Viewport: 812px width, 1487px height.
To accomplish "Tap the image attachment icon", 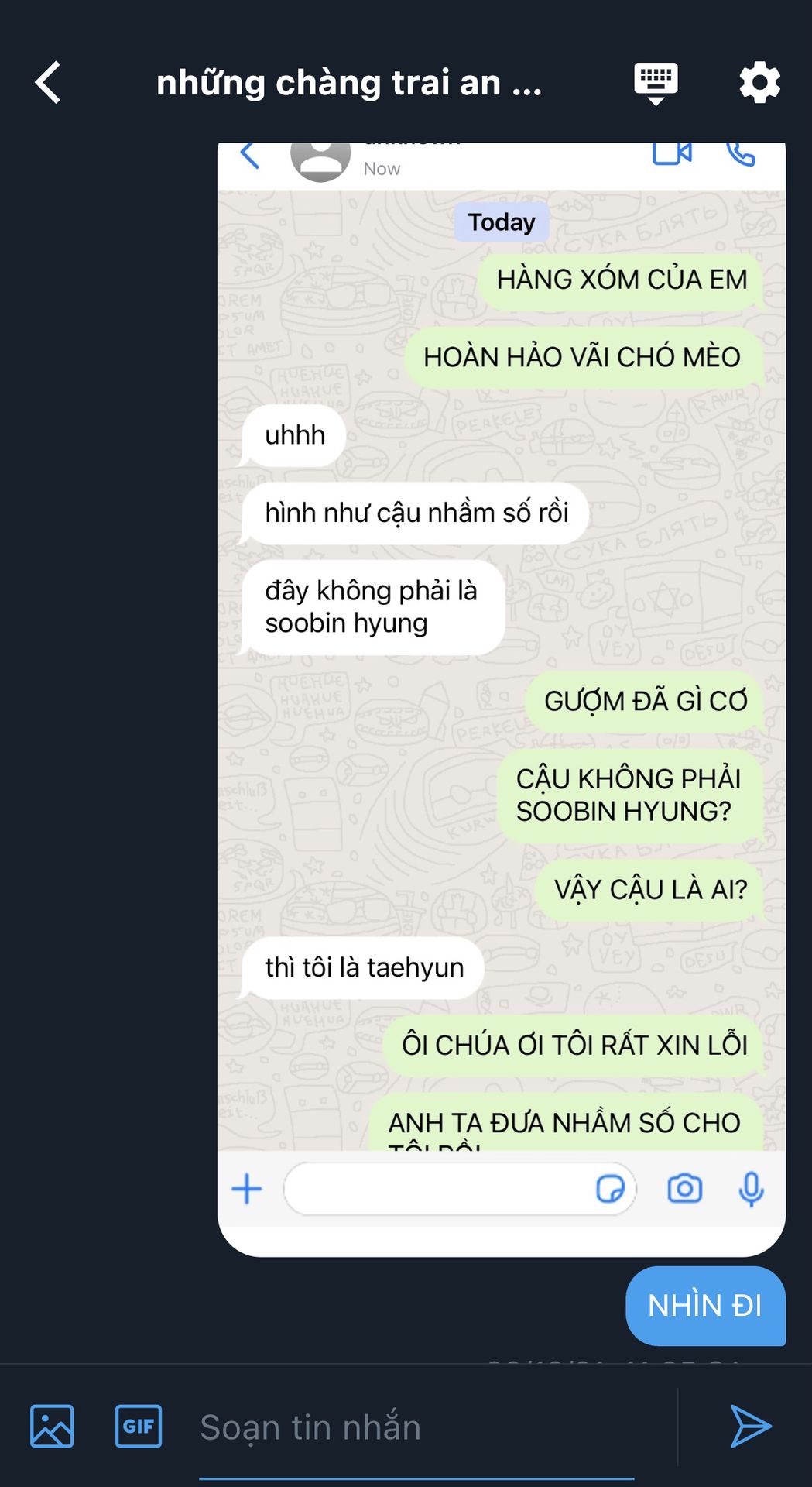I will (x=52, y=1426).
